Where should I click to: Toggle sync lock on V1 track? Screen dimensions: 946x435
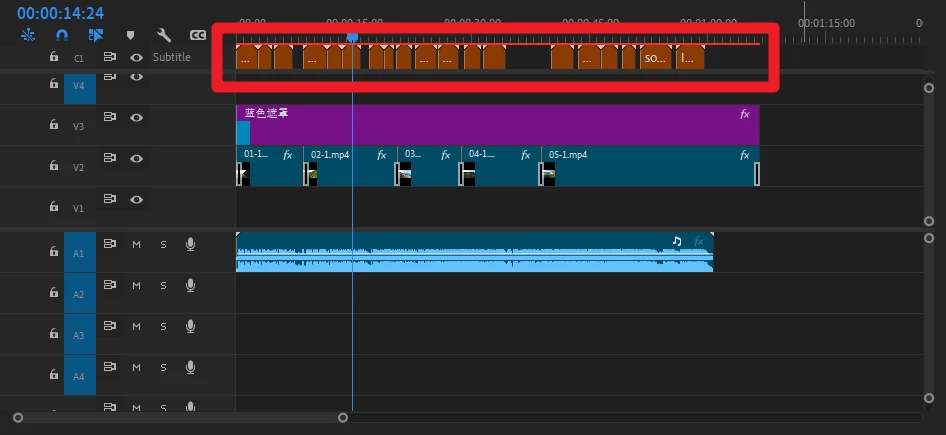tap(109, 198)
